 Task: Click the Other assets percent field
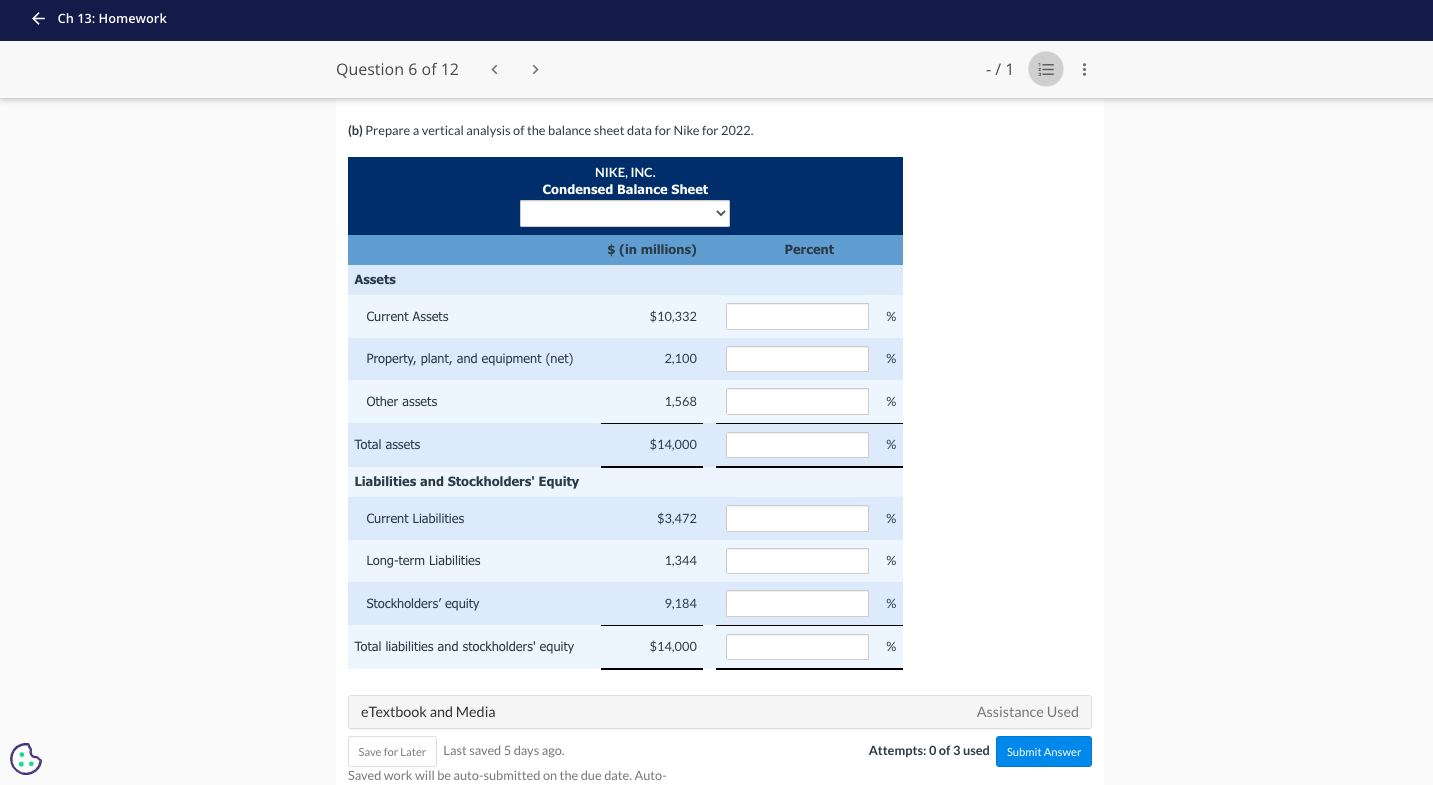[x=797, y=401]
